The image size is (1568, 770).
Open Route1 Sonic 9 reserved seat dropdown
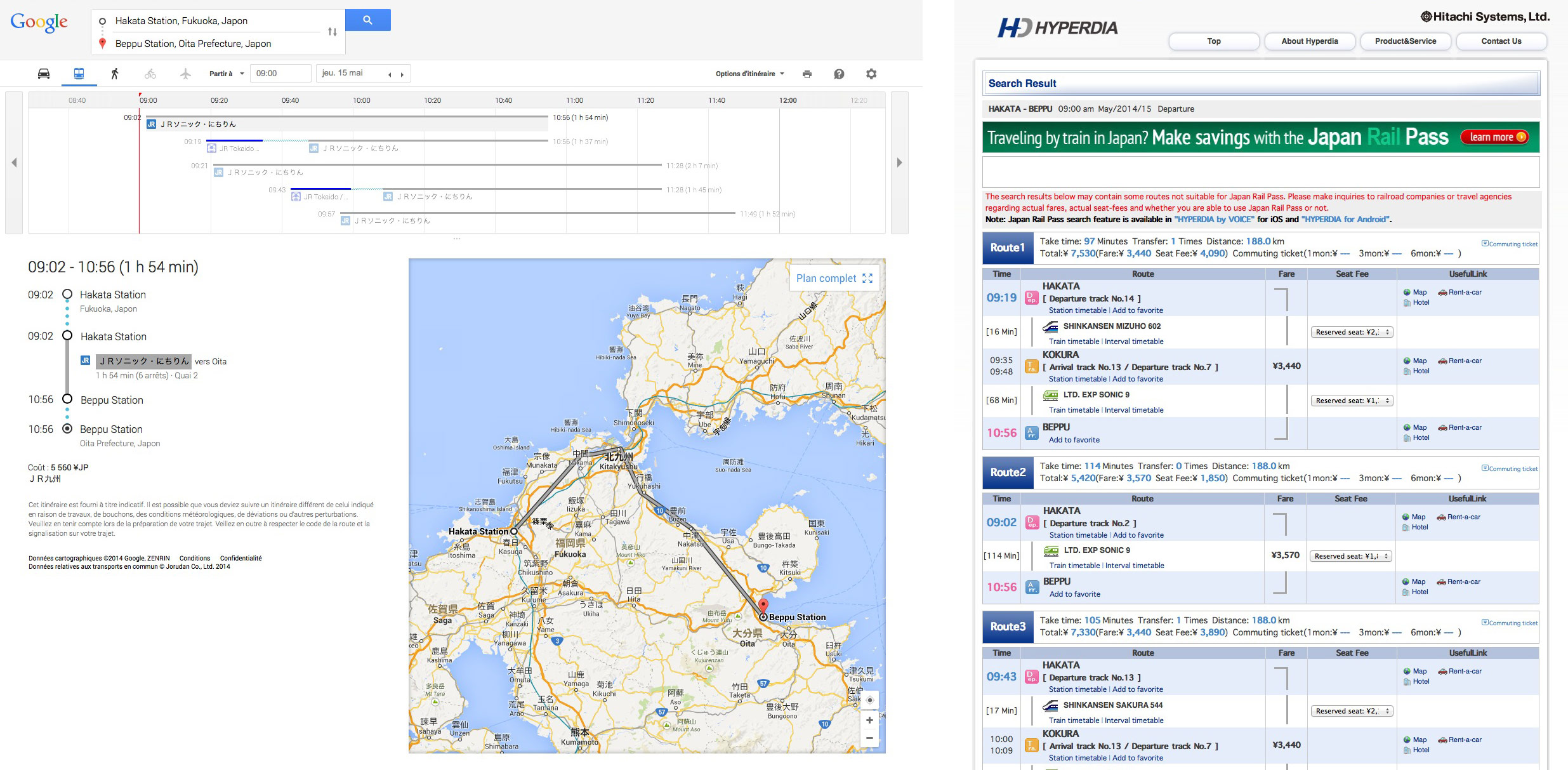(x=1352, y=401)
